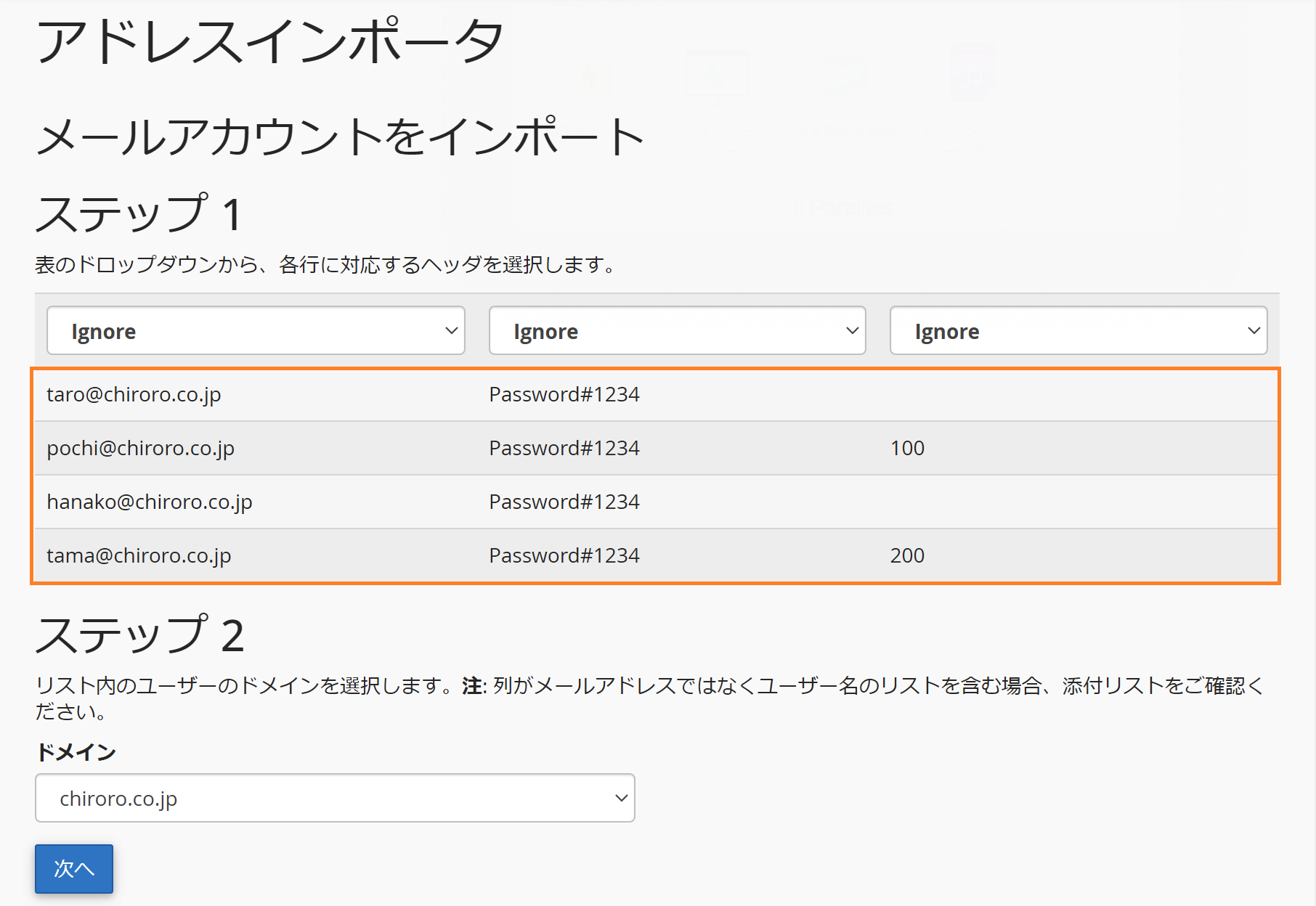Click the password cell in tama's row
The width and height of the screenshot is (1316, 906).
click(564, 555)
